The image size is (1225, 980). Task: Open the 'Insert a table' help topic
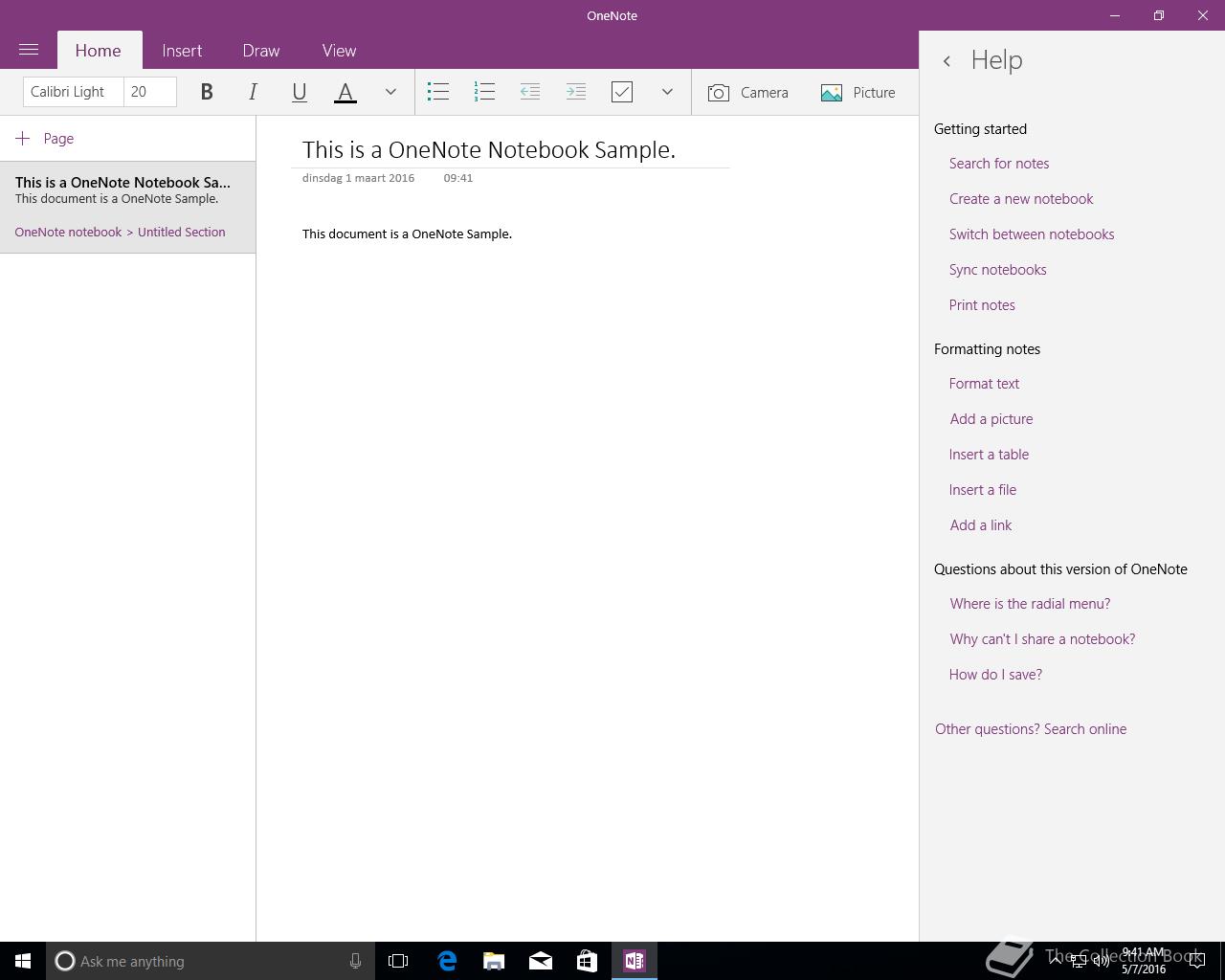[989, 455]
